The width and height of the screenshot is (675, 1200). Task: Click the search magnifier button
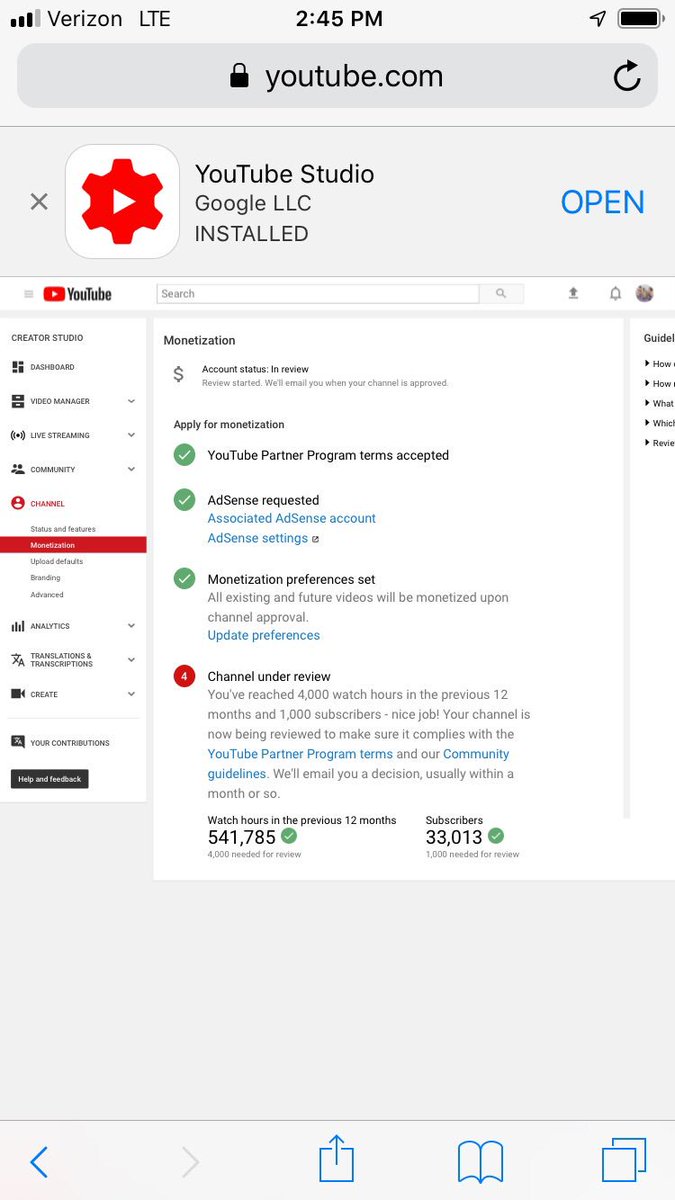501,294
